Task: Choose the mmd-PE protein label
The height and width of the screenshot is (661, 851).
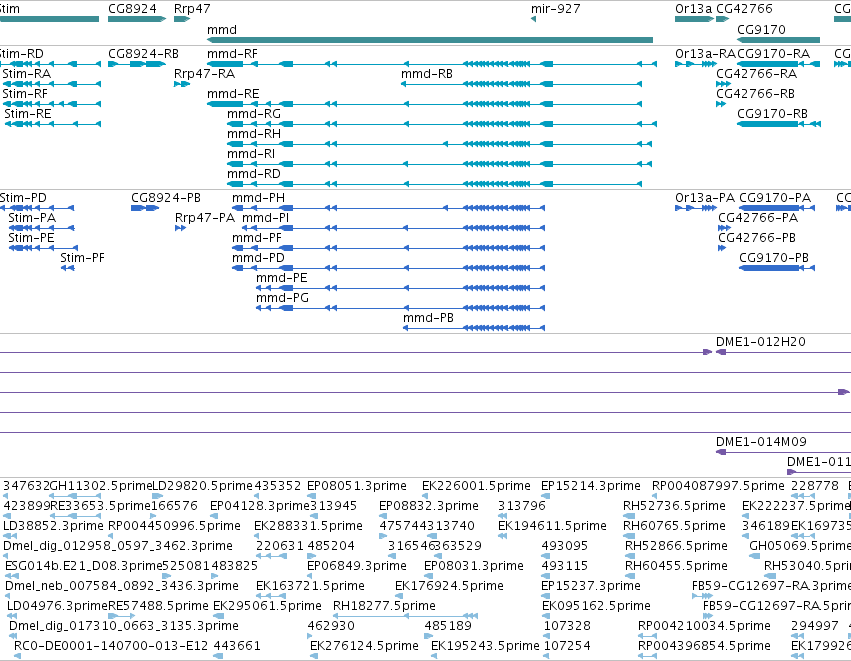Action: 282,278
